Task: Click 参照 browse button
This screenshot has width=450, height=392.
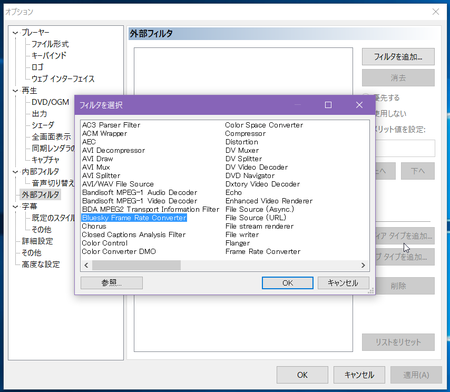Action: click(x=112, y=283)
